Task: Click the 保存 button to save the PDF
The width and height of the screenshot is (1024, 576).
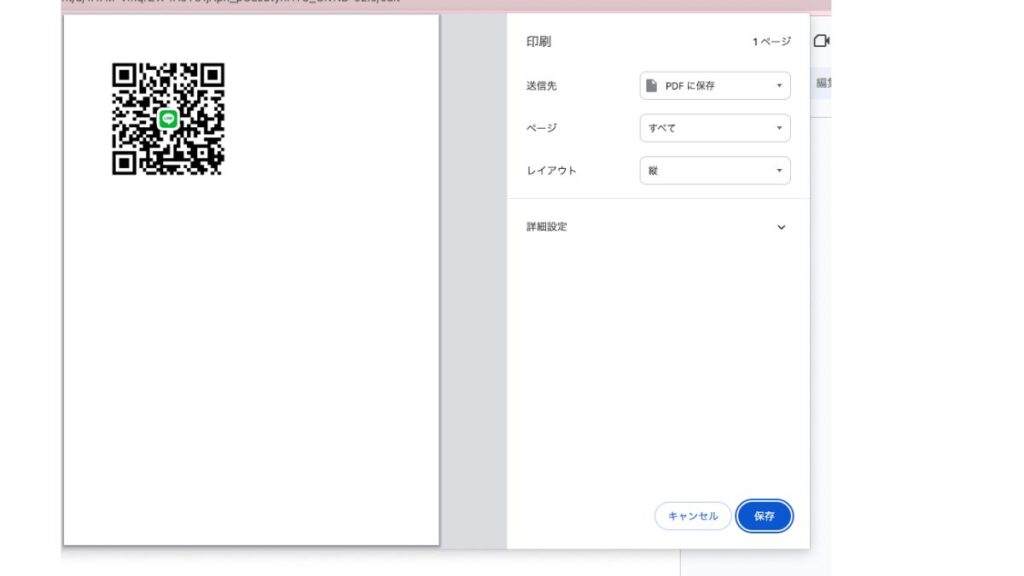Action: pyautogui.click(x=763, y=516)
